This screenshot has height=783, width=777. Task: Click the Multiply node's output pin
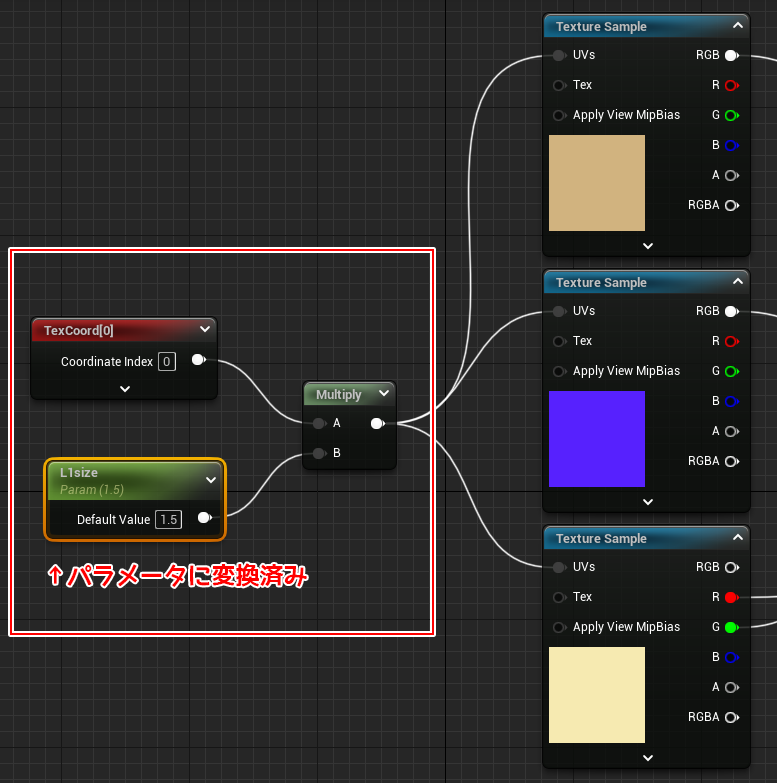377,424
